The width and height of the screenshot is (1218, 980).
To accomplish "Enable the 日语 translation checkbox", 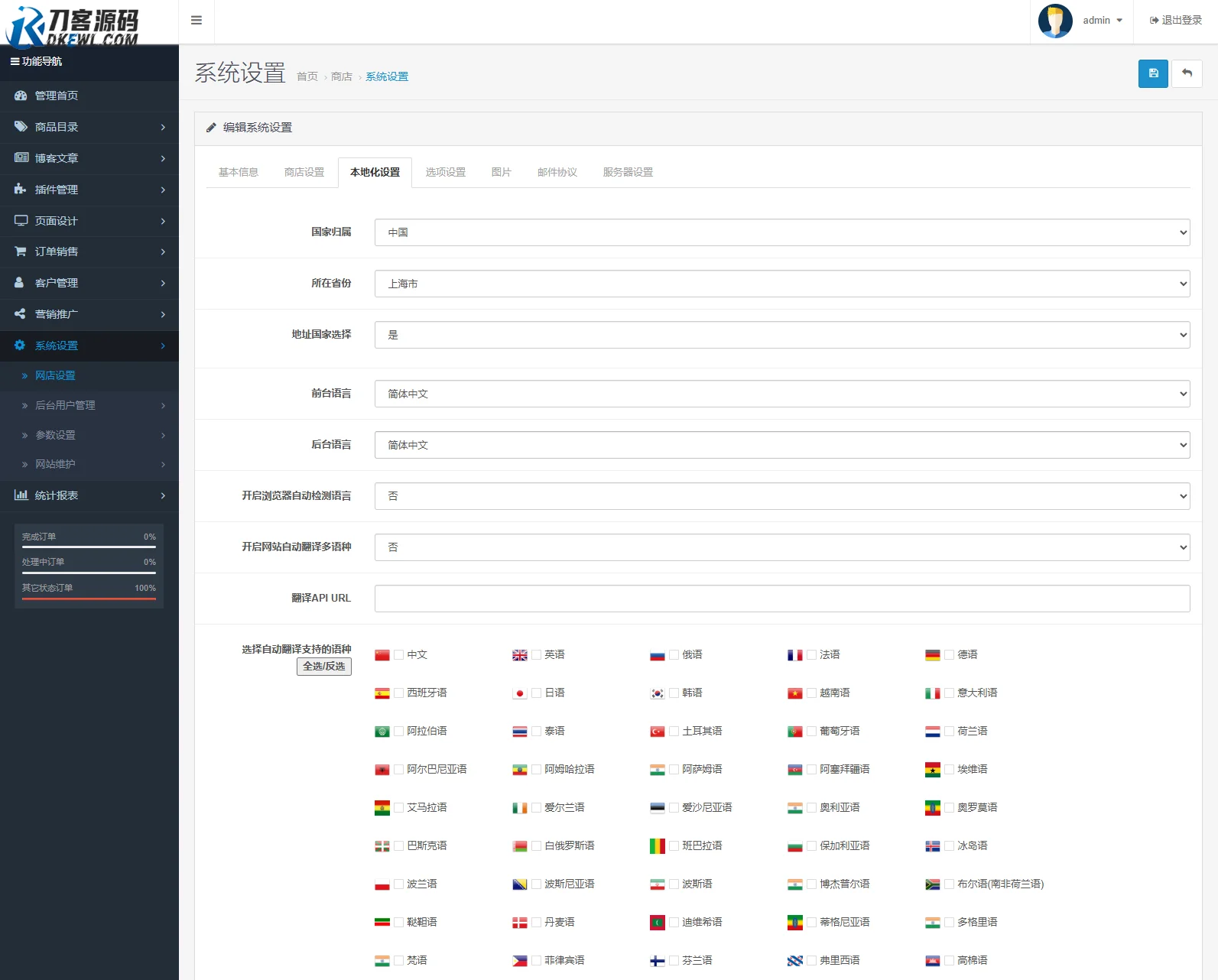I will click(536, 693).
